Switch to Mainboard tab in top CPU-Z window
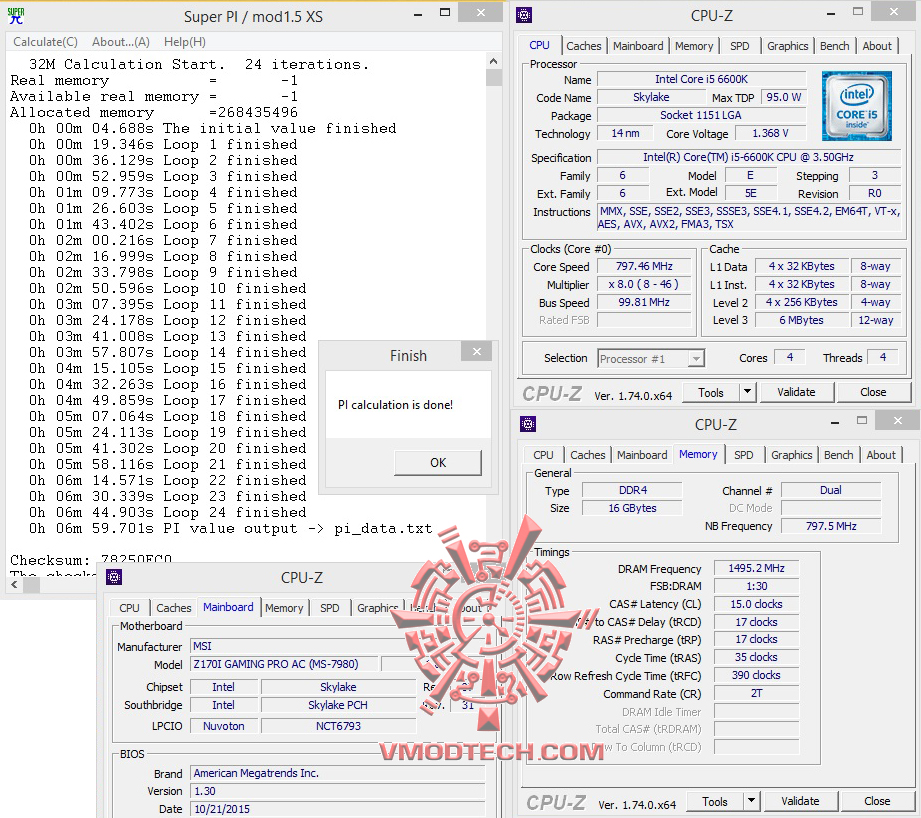This screenshot has height=818, width=921. (x=638, y=46)
